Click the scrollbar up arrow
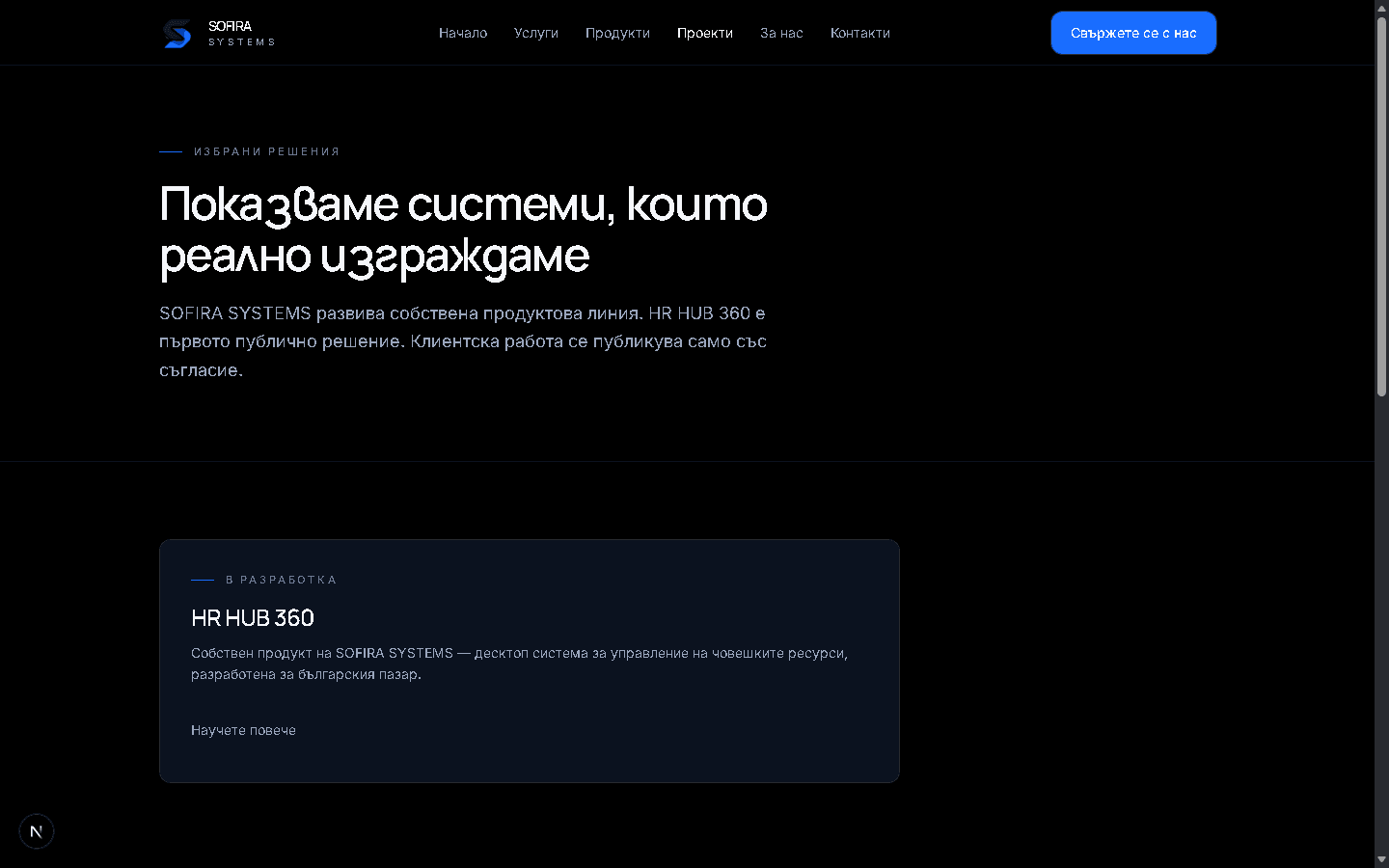The width and height of the screenshot is (1389, 868). [x=1381, y=8]
